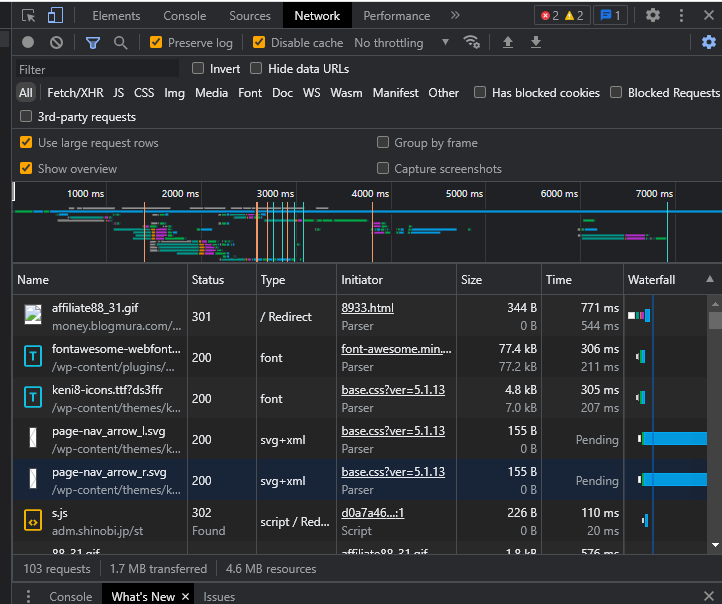Click the record network log button
Image resolution: width=722 pixels, height=604 pixels.
tap(28, 42)
